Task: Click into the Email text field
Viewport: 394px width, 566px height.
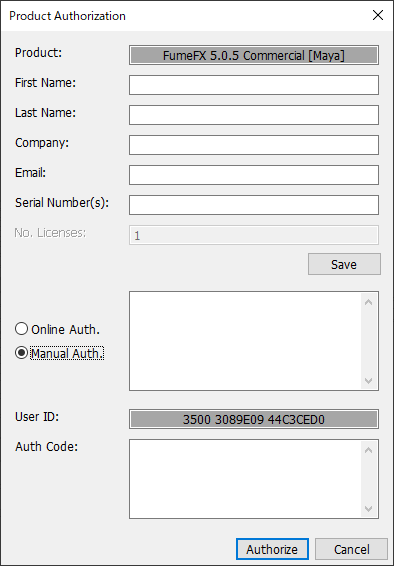Action: click(x=254, y=175)
